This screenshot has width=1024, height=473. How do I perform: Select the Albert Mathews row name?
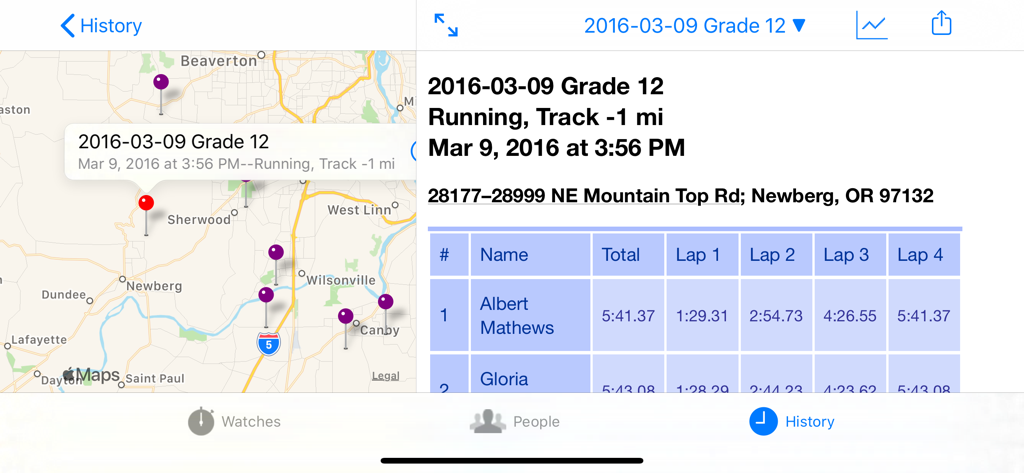[517, 316]
